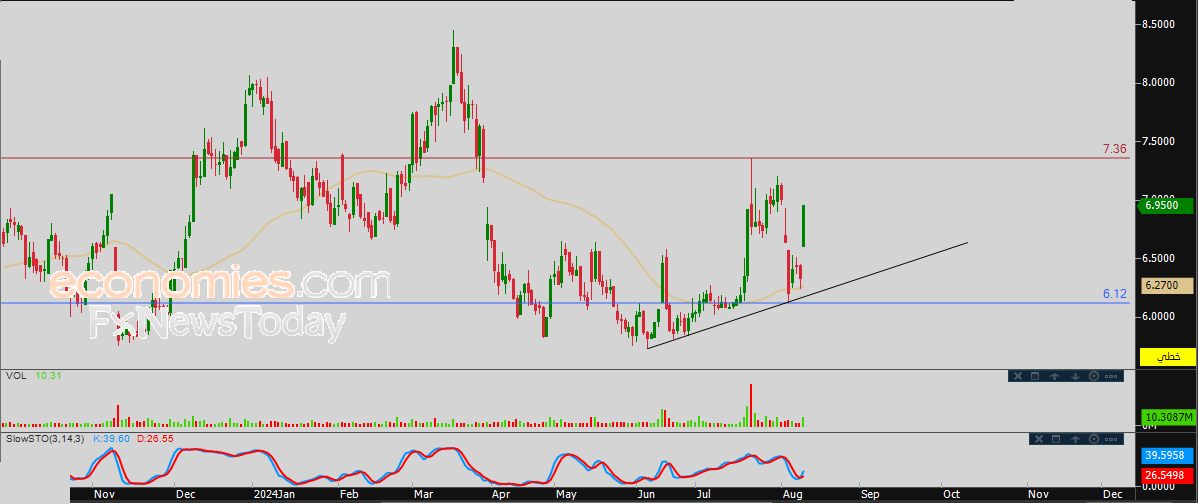Screen dimensions: 1198x504
Task: Click the yellow خطي scale label
Action: pyautogui.click(x=1167, y=357)
